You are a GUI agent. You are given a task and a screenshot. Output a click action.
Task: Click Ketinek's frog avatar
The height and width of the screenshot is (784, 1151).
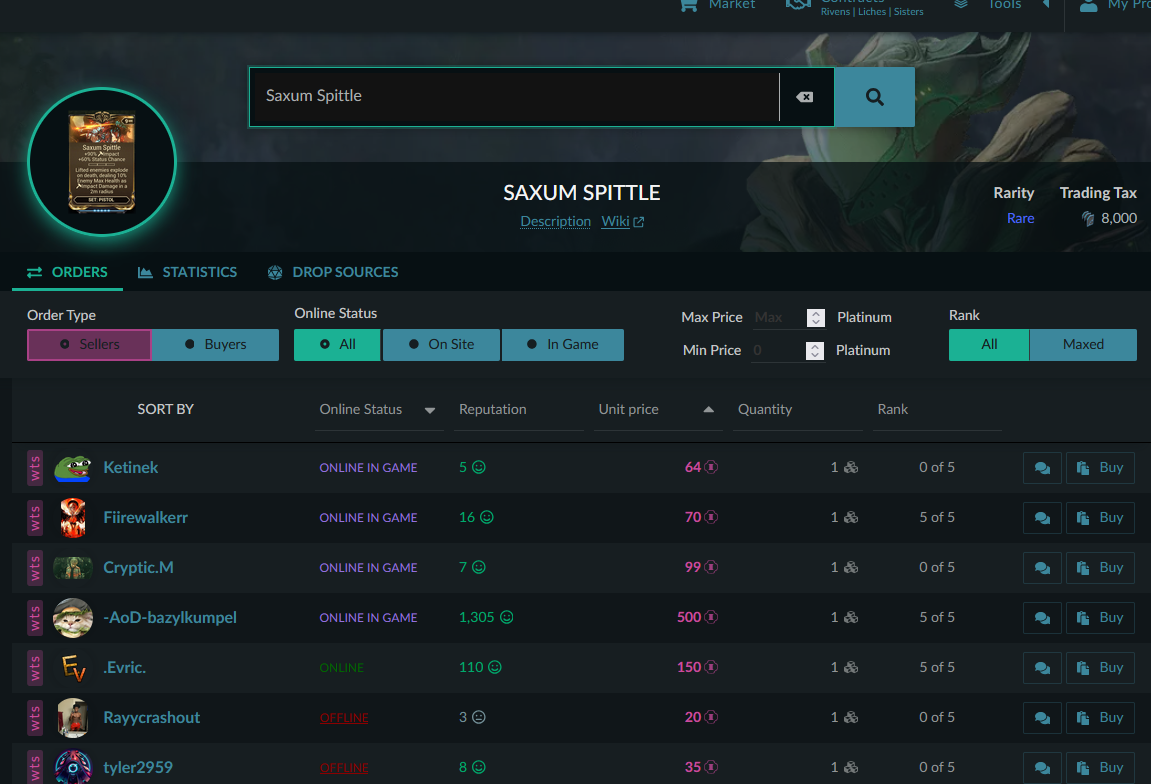tap(73, 468)
